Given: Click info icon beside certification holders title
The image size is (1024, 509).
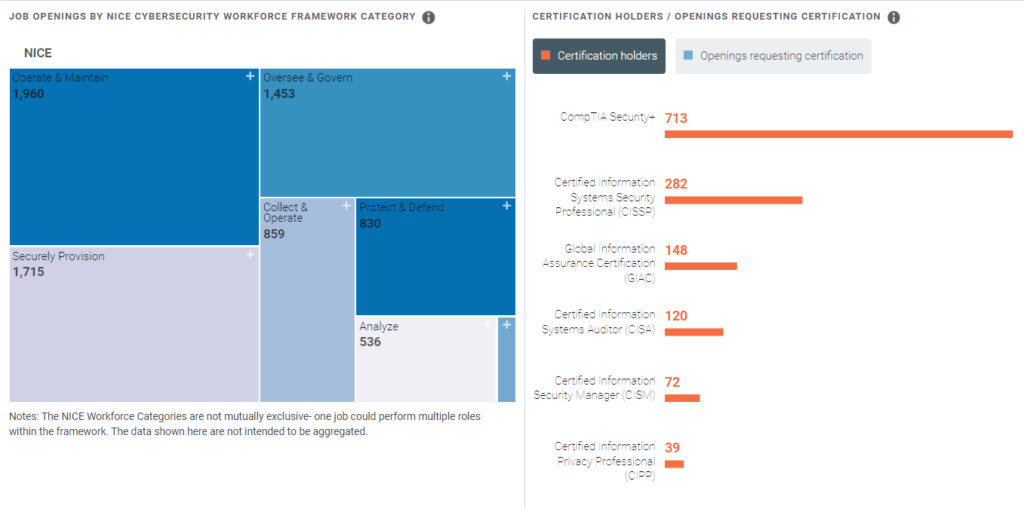Looking at the screenshot, I should tap(894, 17).
